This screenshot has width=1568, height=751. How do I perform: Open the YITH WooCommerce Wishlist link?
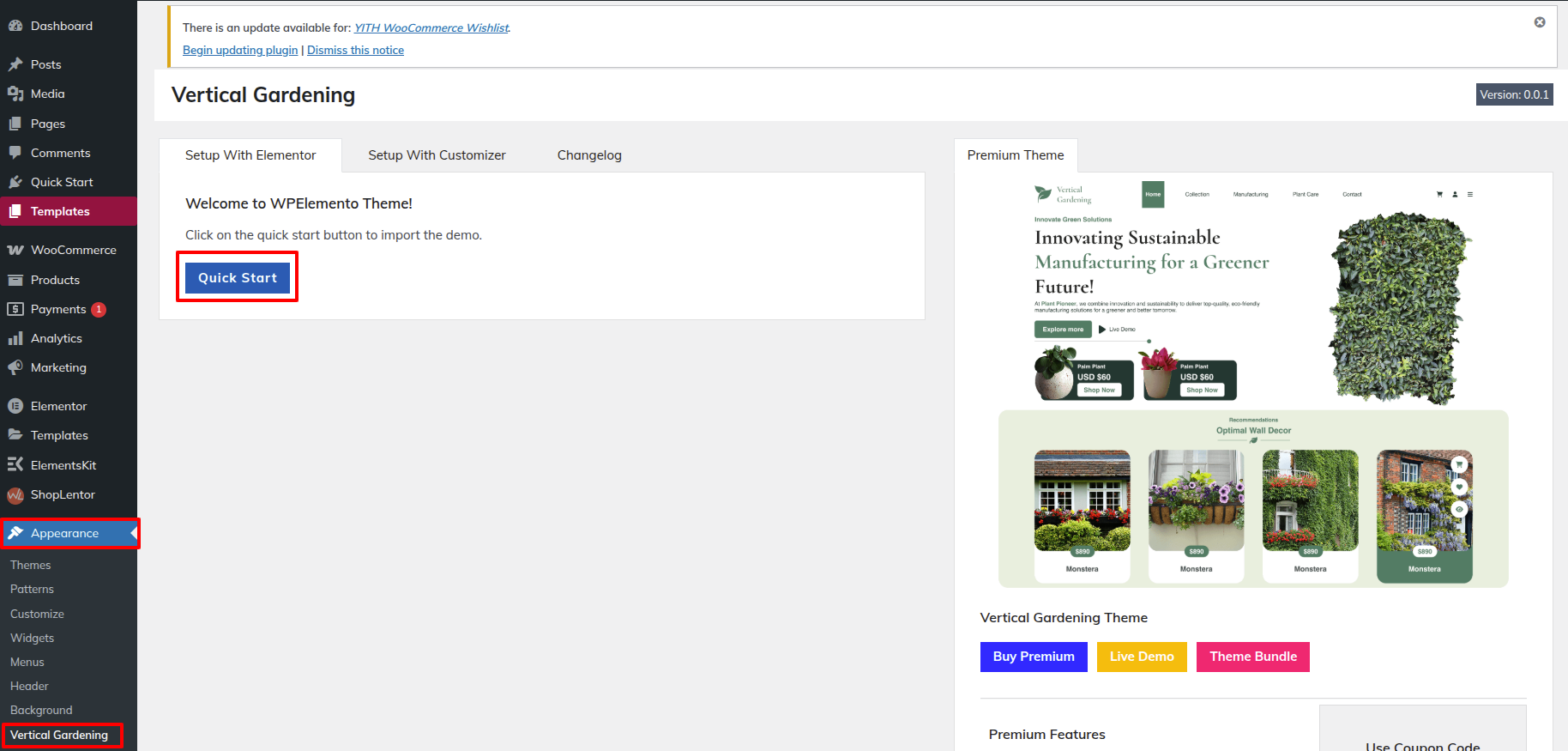tap(431, 27)
